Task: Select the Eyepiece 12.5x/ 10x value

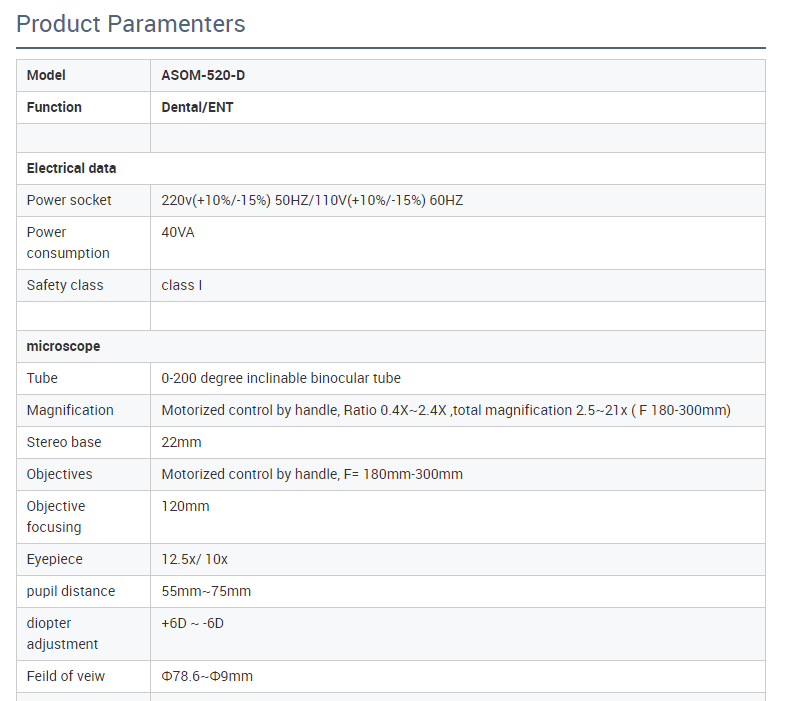Action: point(194,559)
